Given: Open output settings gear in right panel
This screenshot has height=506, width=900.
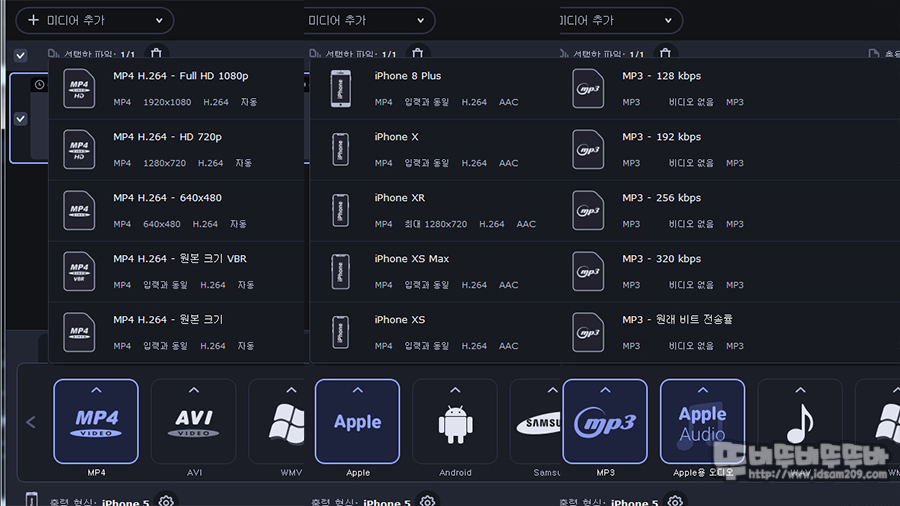Looking at the screenshot, I should (x=675, y=501).
